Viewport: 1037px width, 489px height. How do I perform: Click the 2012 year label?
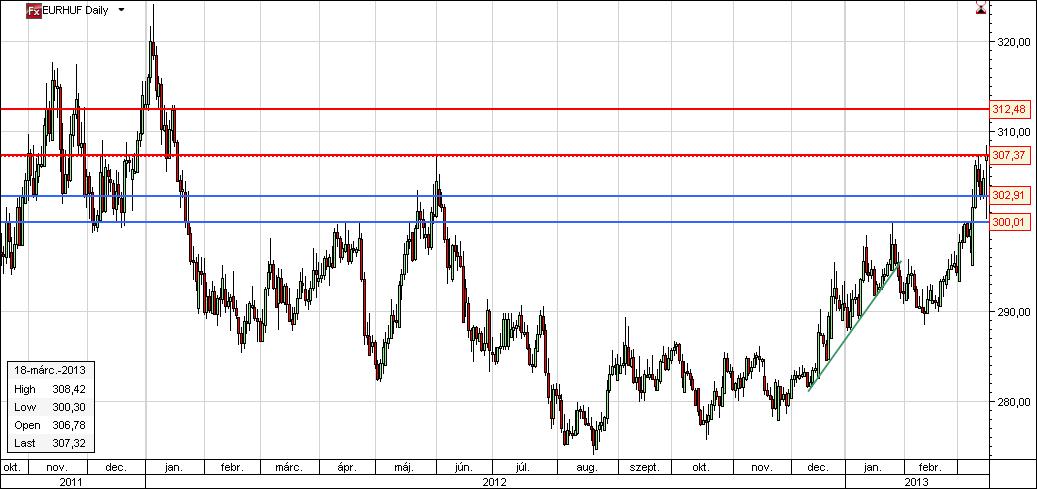tap(495, 481)
